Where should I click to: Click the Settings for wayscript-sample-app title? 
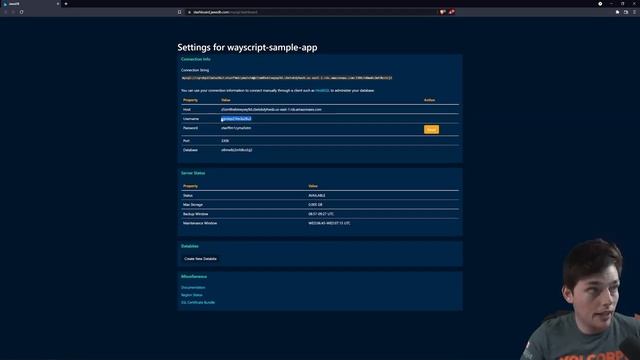[247, 47]
